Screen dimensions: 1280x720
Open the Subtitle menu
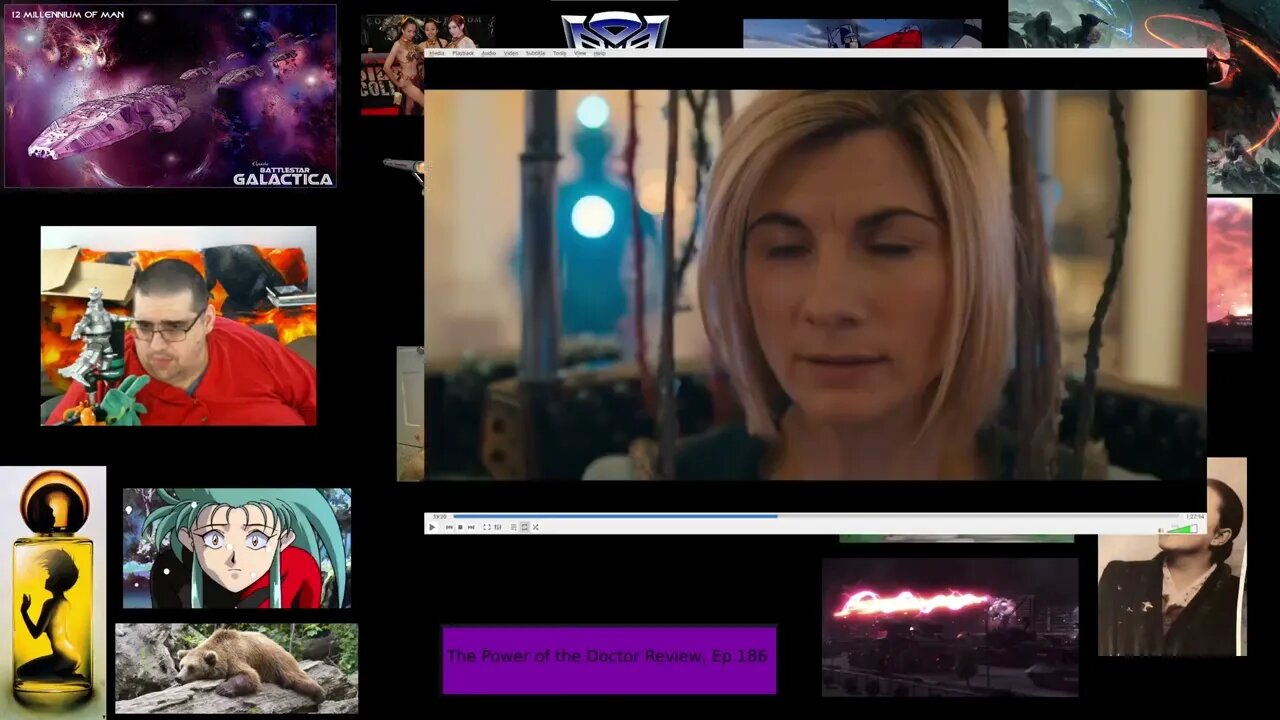[x=535, y=53]
